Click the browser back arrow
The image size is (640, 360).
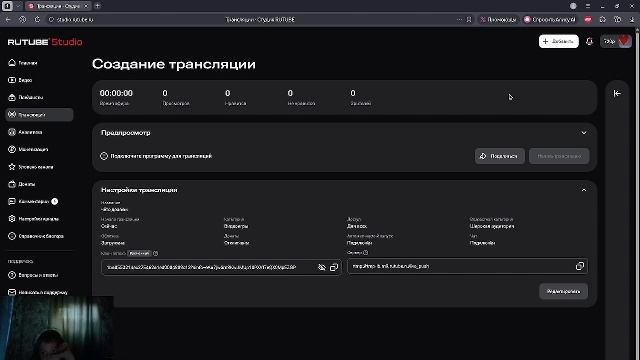coord(8,19)
